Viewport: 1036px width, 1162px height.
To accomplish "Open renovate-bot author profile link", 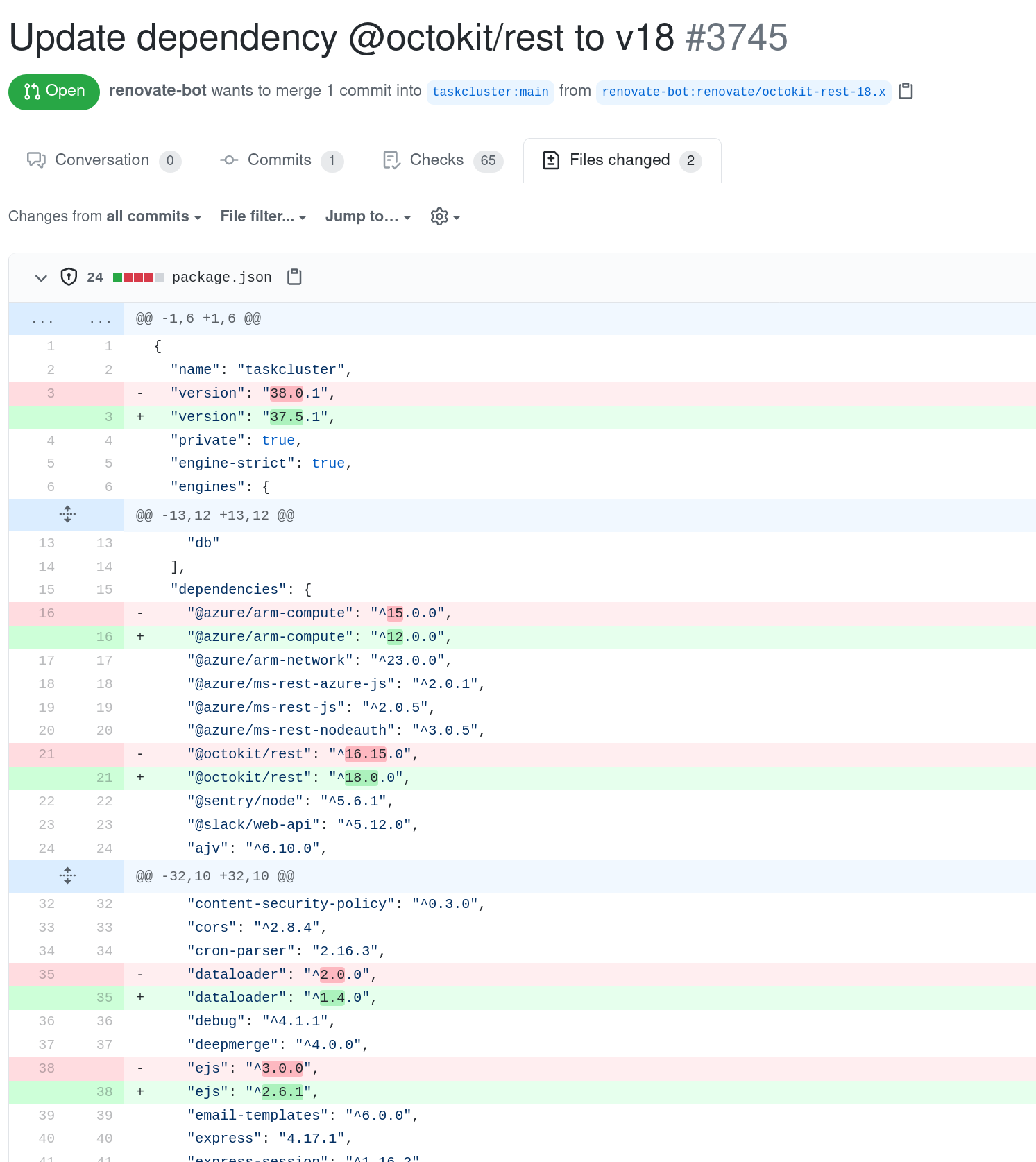I will click(x=158, y=91).
